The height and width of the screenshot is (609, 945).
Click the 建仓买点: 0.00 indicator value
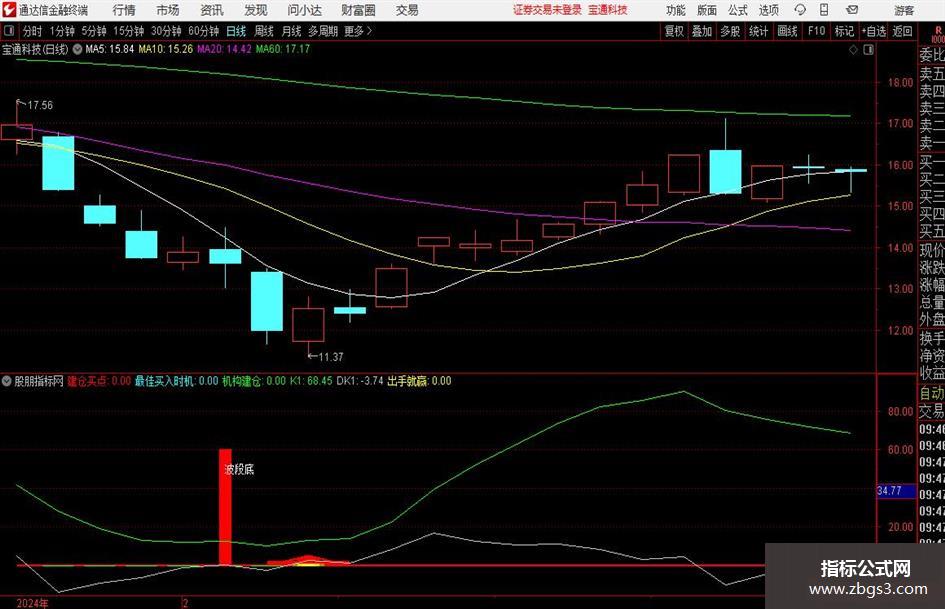pos(99,381)
